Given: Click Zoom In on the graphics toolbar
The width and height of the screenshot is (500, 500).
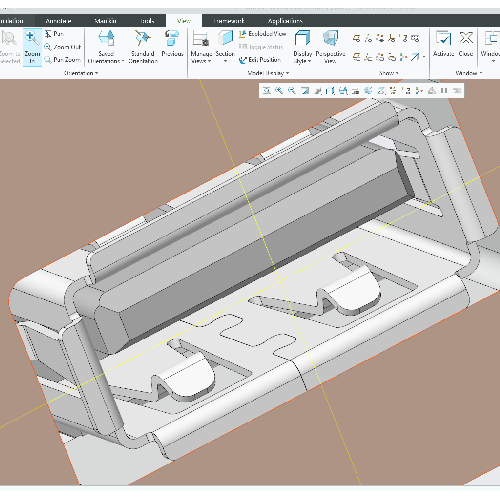Looking at the screenshot, I should click(279, 90).
